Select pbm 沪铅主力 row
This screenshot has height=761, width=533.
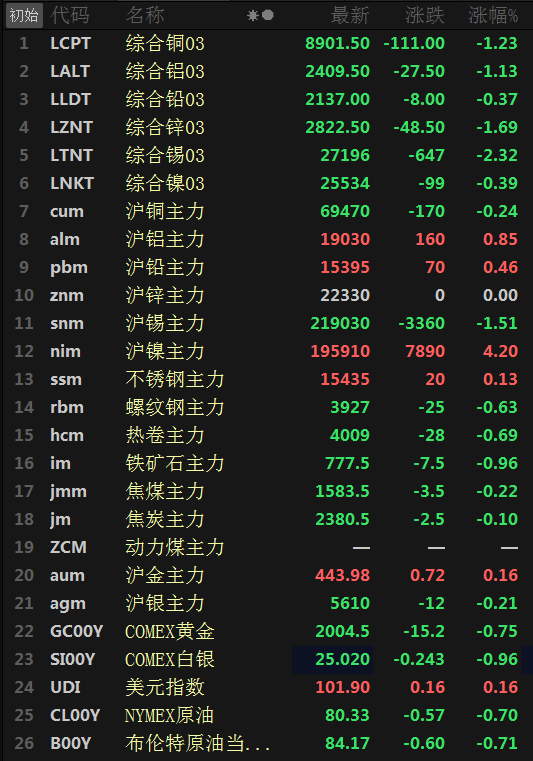point(266,267)
